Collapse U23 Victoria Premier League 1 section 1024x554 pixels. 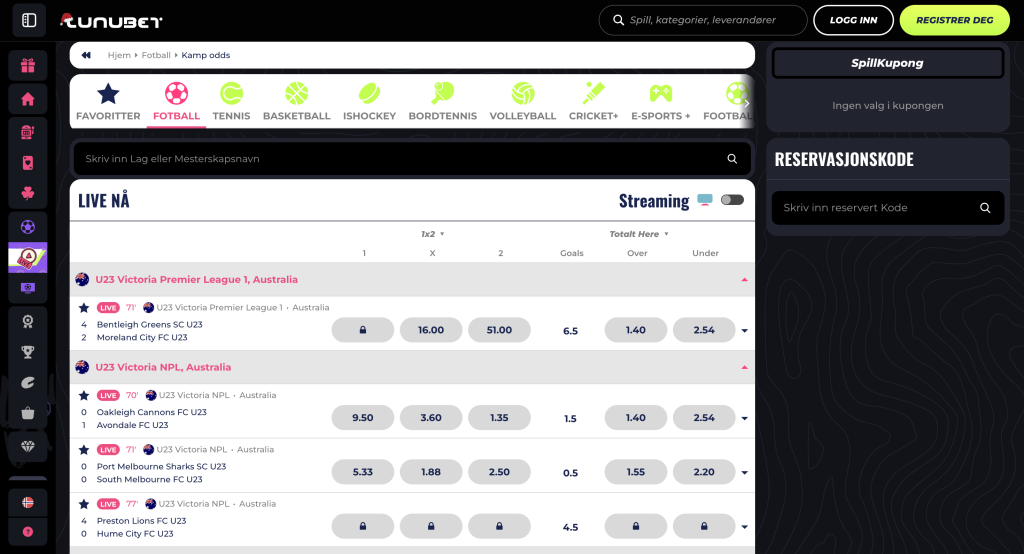(x=744, y=280)
